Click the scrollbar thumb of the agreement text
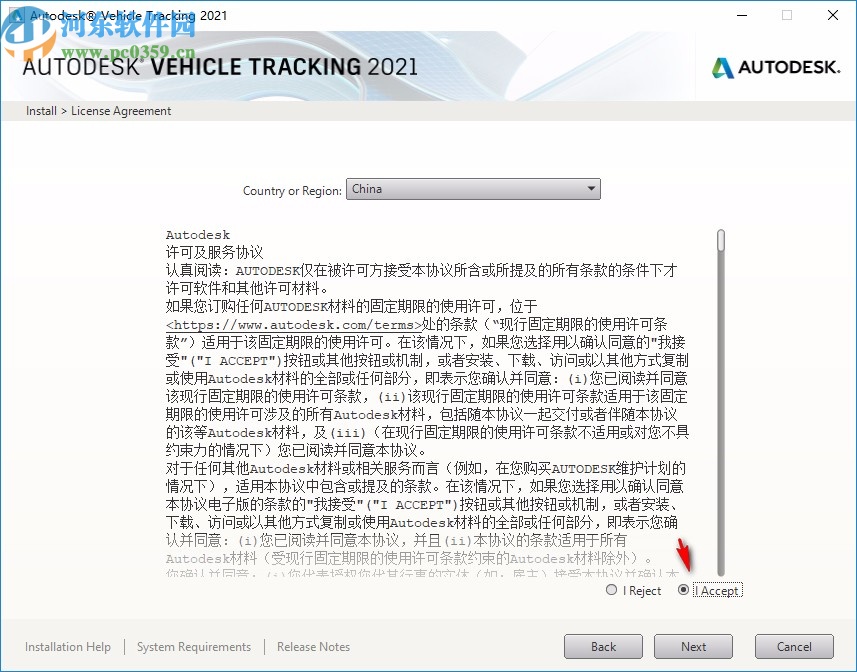The height and width of the screenshot is (672, 857). 720,240
